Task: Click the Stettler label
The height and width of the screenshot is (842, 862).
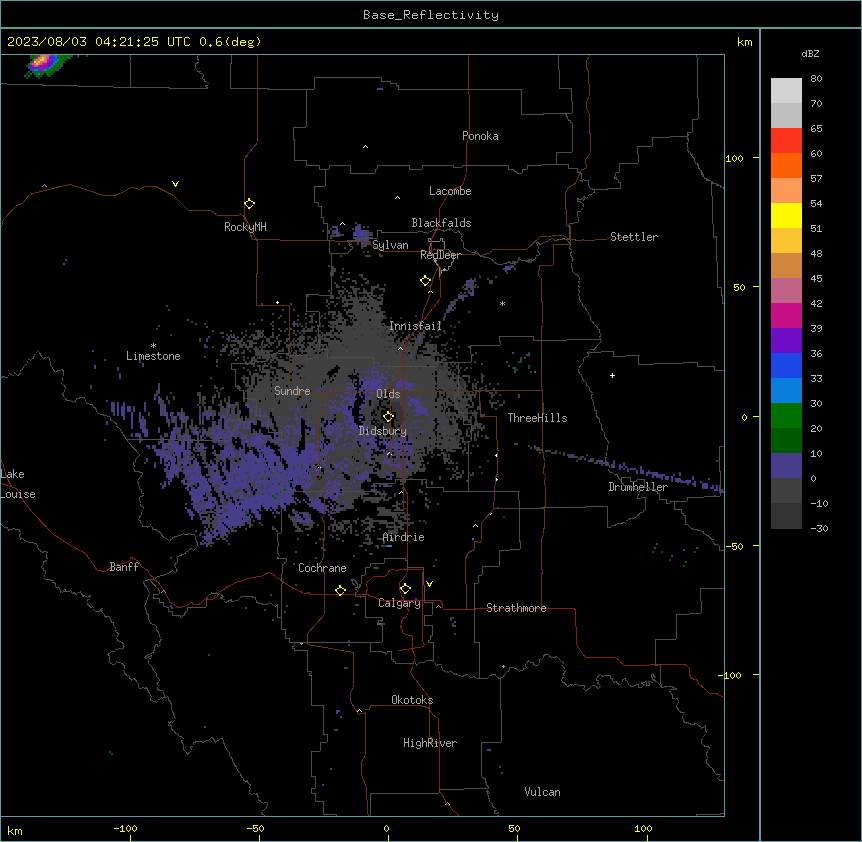Action: (x=634, y=237)
